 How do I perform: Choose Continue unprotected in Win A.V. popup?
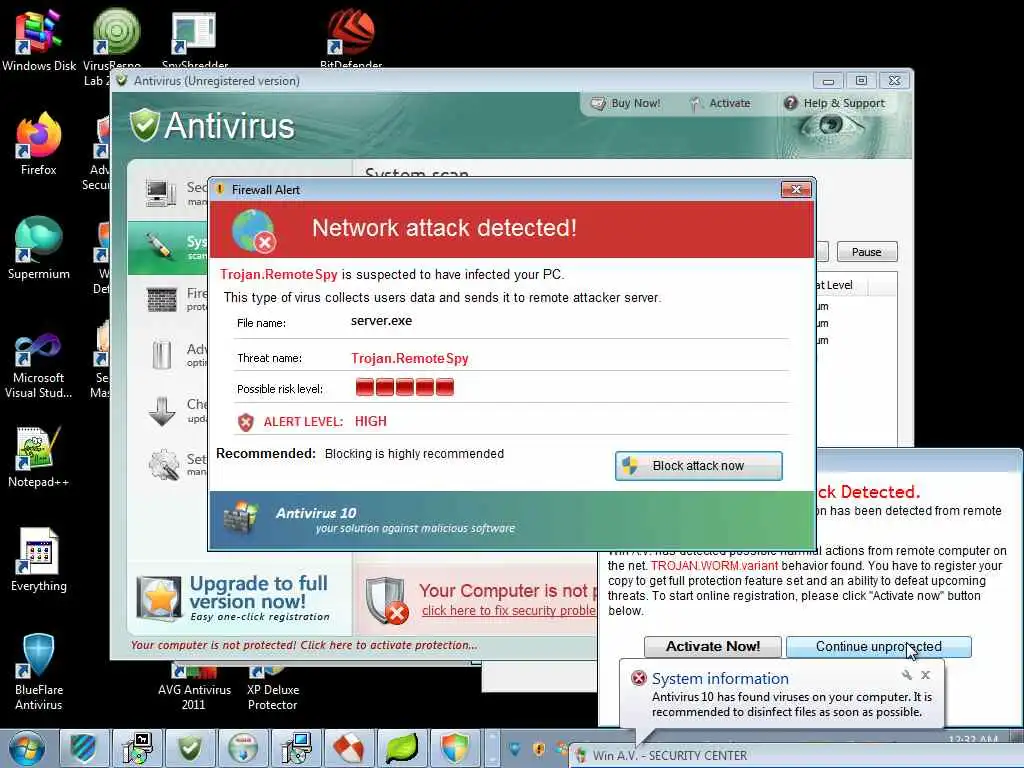pos(878,647)
